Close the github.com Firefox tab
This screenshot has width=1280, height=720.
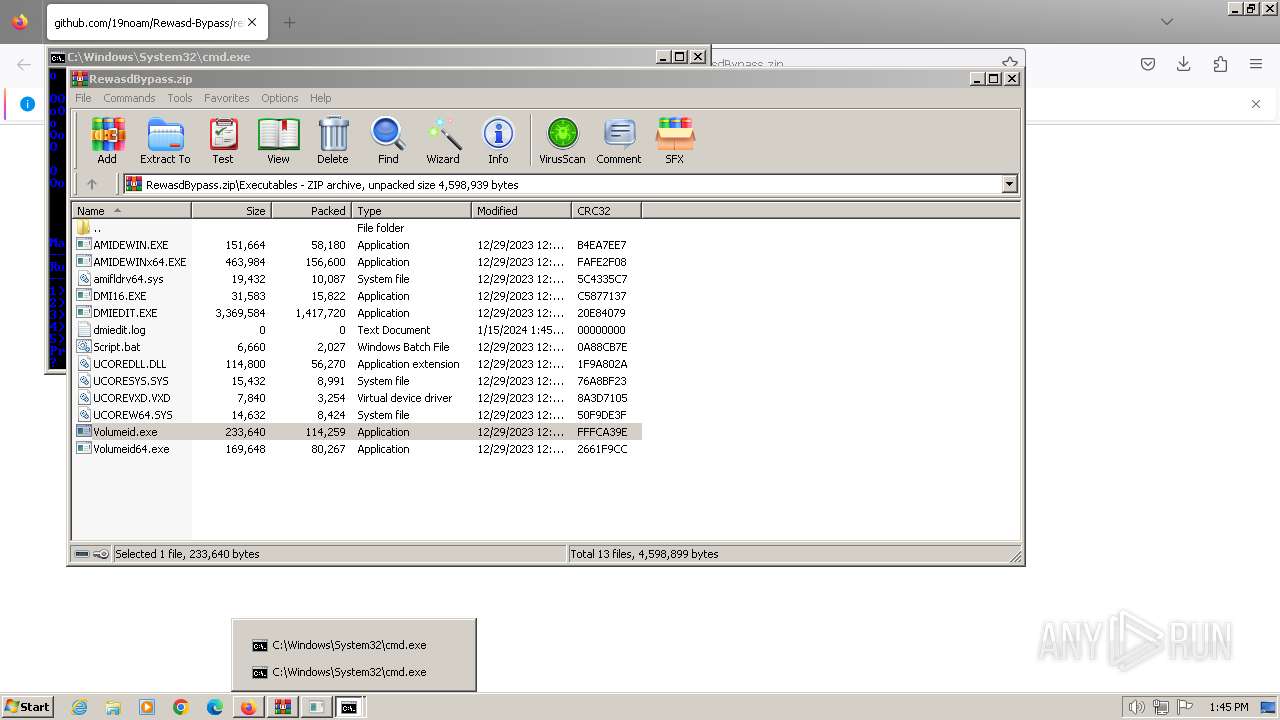click(251, 22)
